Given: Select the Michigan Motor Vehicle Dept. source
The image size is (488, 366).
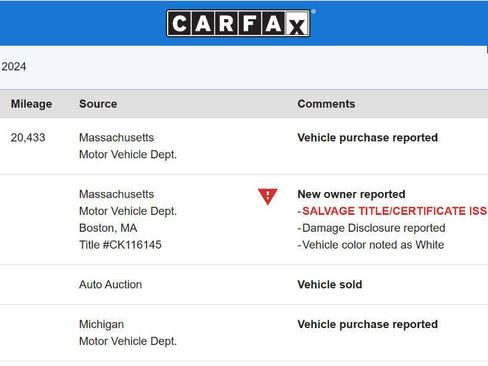Looking at the screenshot, I should [128, 333].
